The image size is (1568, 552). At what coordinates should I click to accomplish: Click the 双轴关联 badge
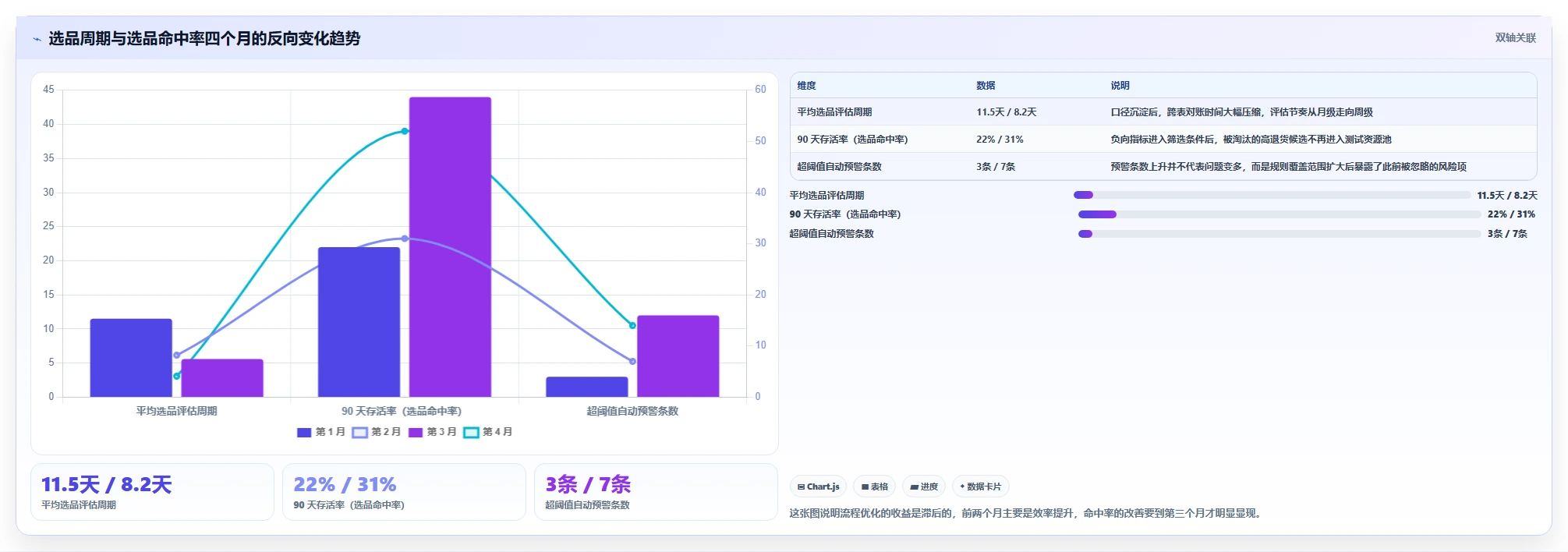tap(1515, 37)
